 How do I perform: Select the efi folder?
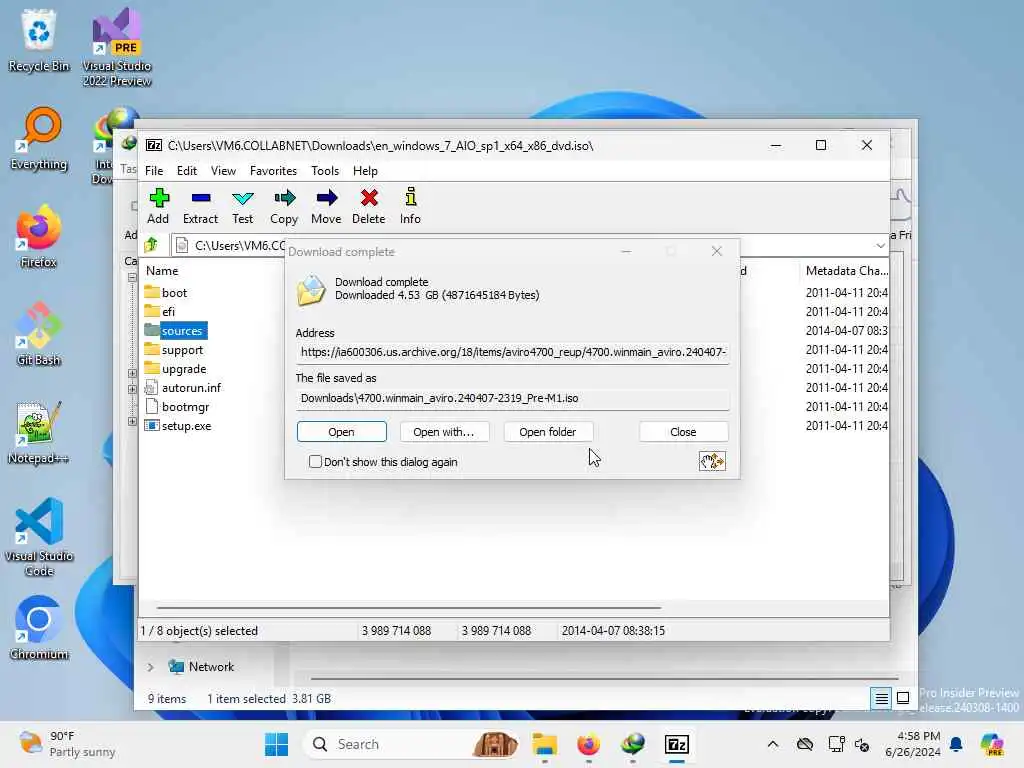pos(160,312)
